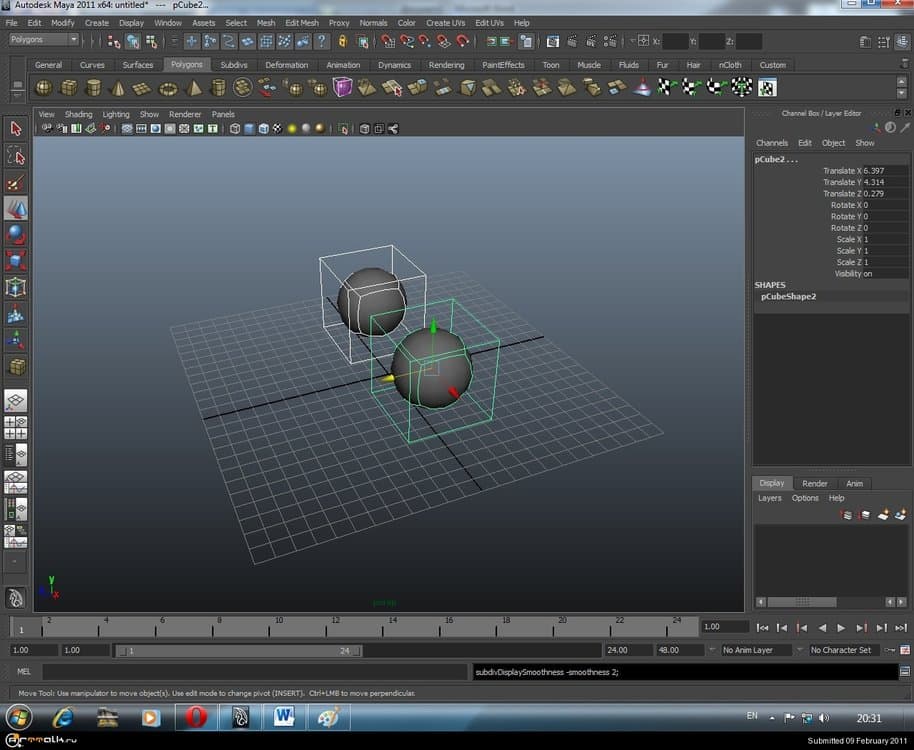Go to start of playback range
The height and width of the screenshot is (750, 914).
762,628
